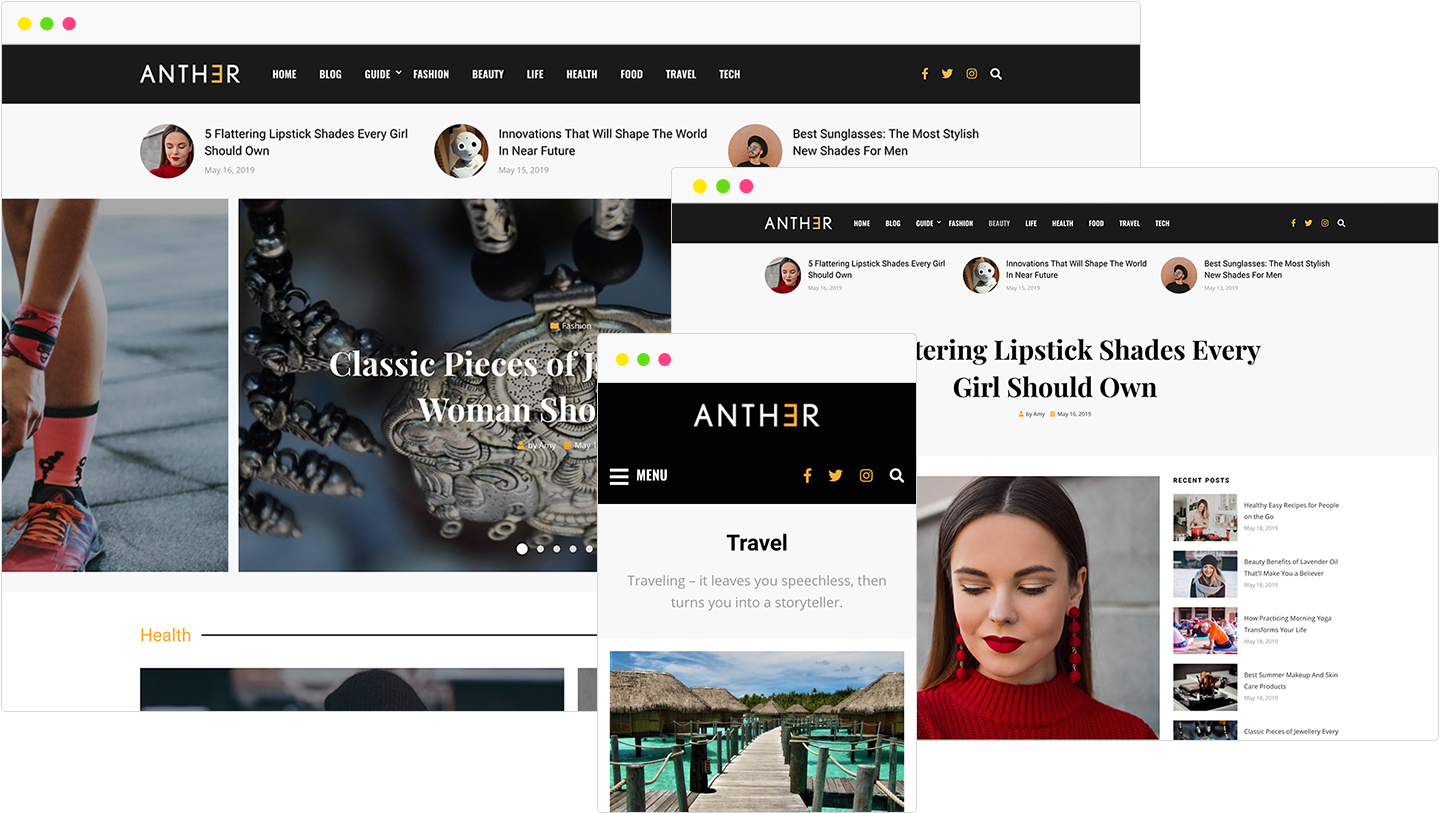Open the morning yoga recent post thumbnail
The width and height of the screenshot is (1440, 813).
(x=1205, y=631)
